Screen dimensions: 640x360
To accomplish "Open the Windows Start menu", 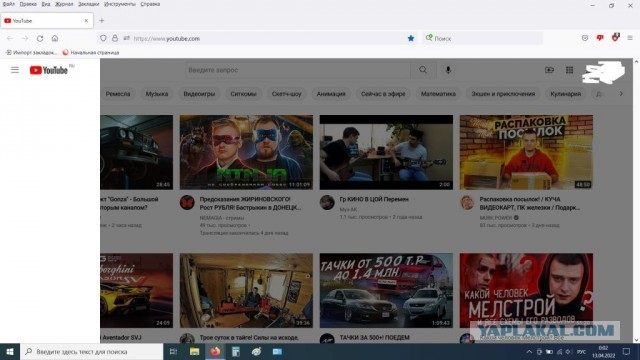I will (x=10, y=351).
